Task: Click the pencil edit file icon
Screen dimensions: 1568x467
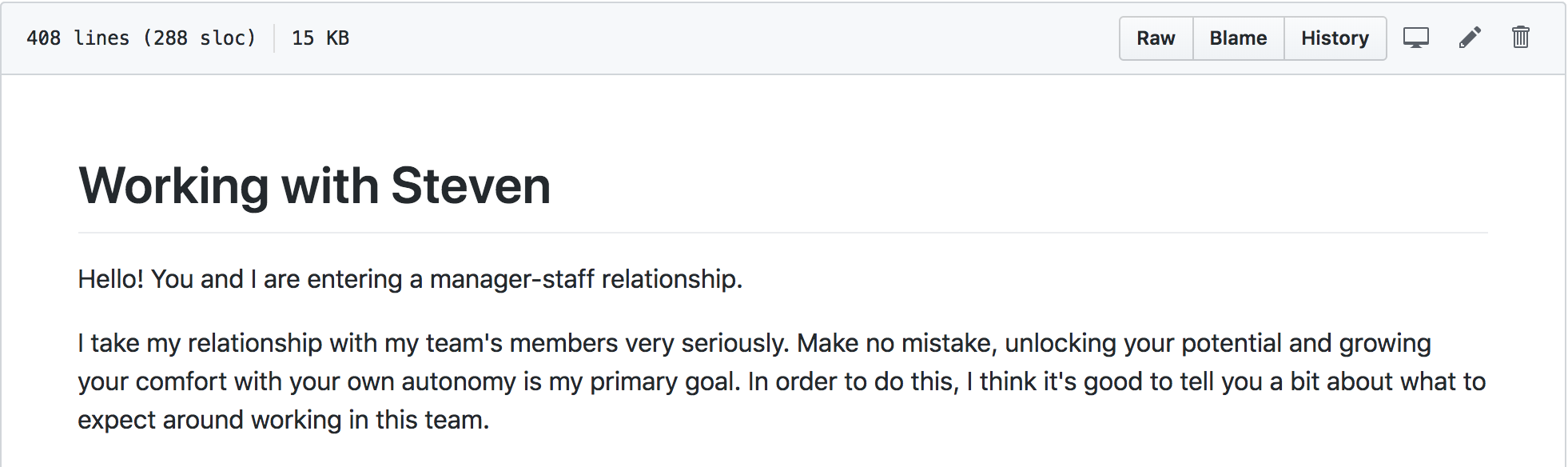Action: [1470, 38]
